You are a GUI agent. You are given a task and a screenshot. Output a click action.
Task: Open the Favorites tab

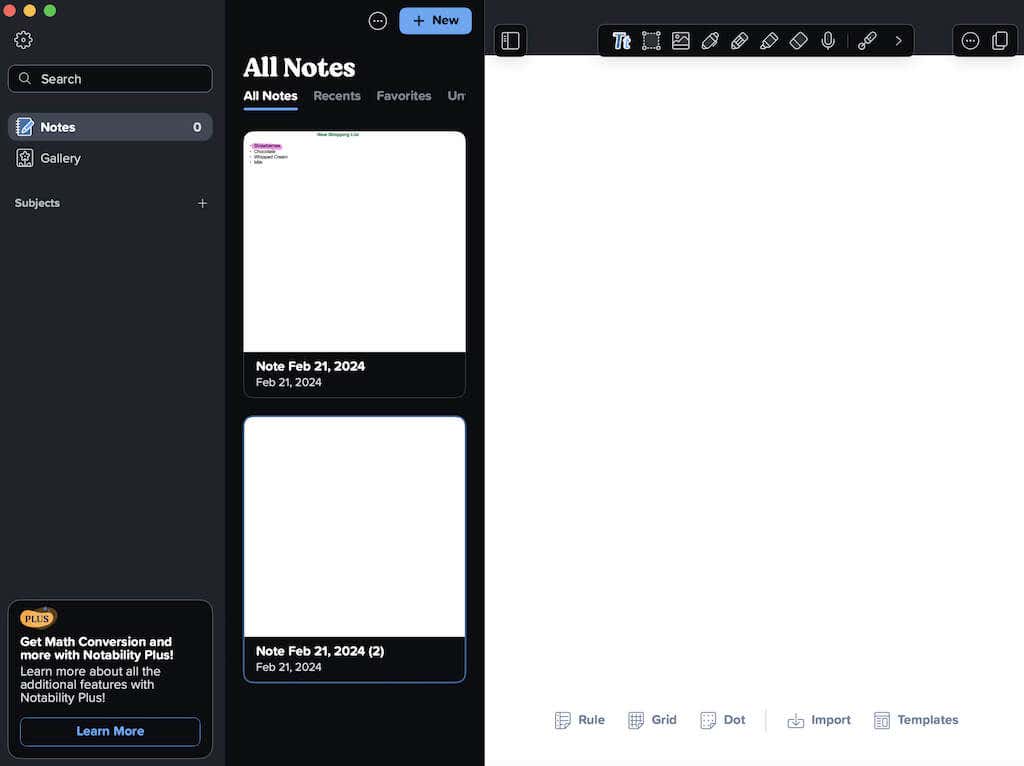403,95
